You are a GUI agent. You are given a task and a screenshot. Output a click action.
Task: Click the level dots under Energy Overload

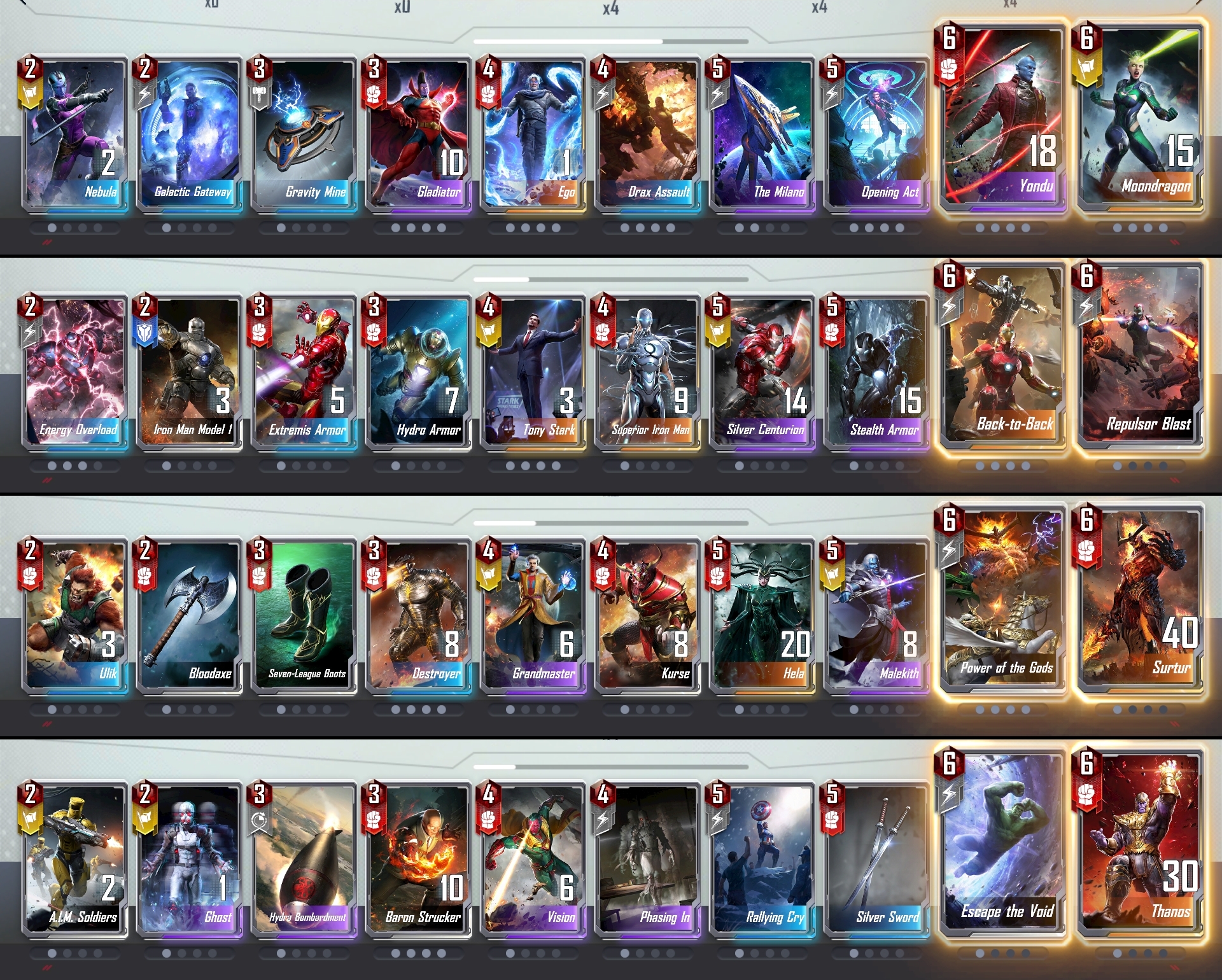click(75, 466)
